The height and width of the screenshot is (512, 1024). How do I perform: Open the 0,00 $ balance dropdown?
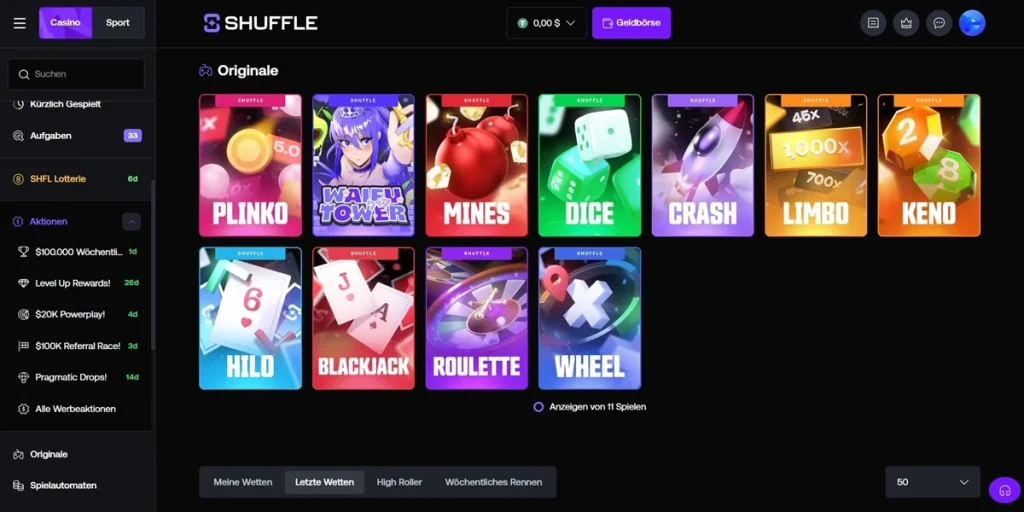(546, 23)
